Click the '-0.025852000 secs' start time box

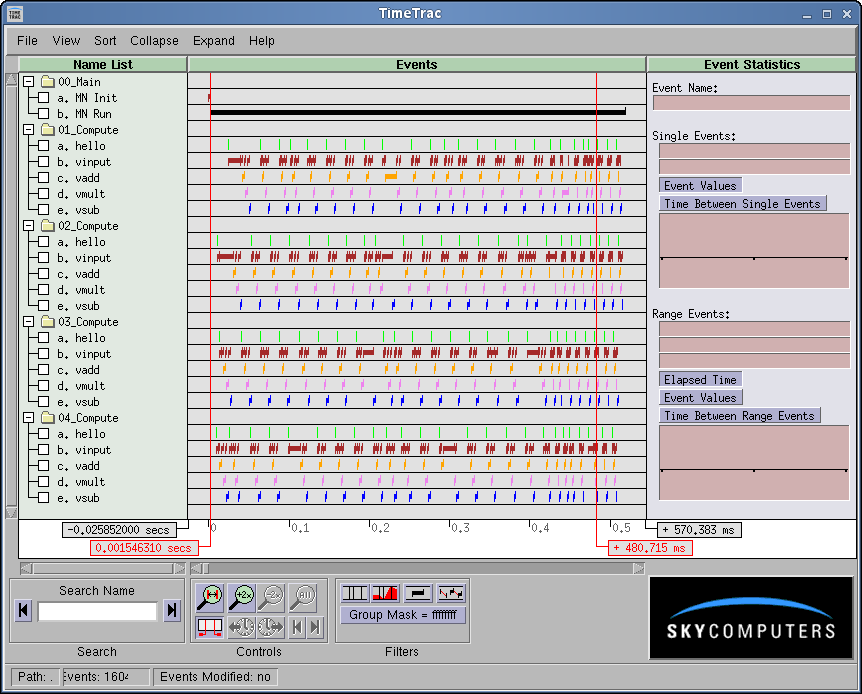point(119,530)
